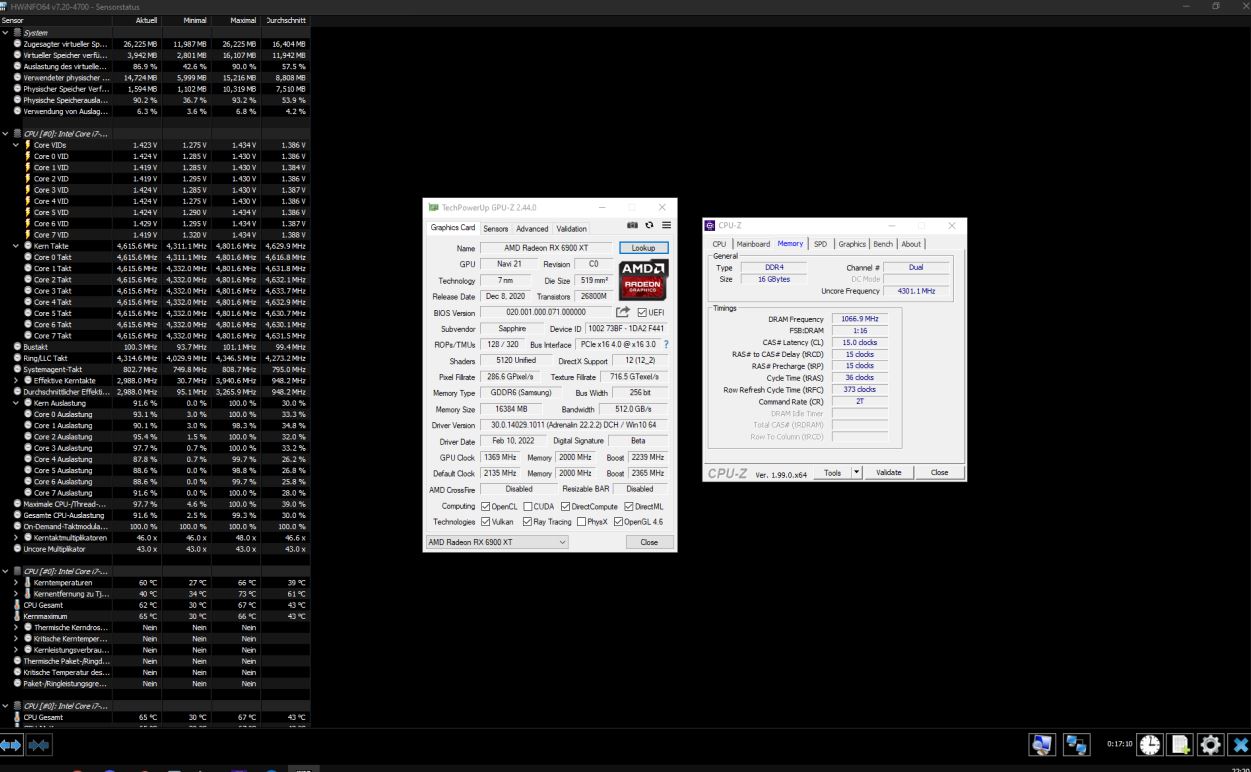The width and height of the screenshot is (1251, 772).
Task: Toggle DirectCompute checkbox
Action: 566,507
